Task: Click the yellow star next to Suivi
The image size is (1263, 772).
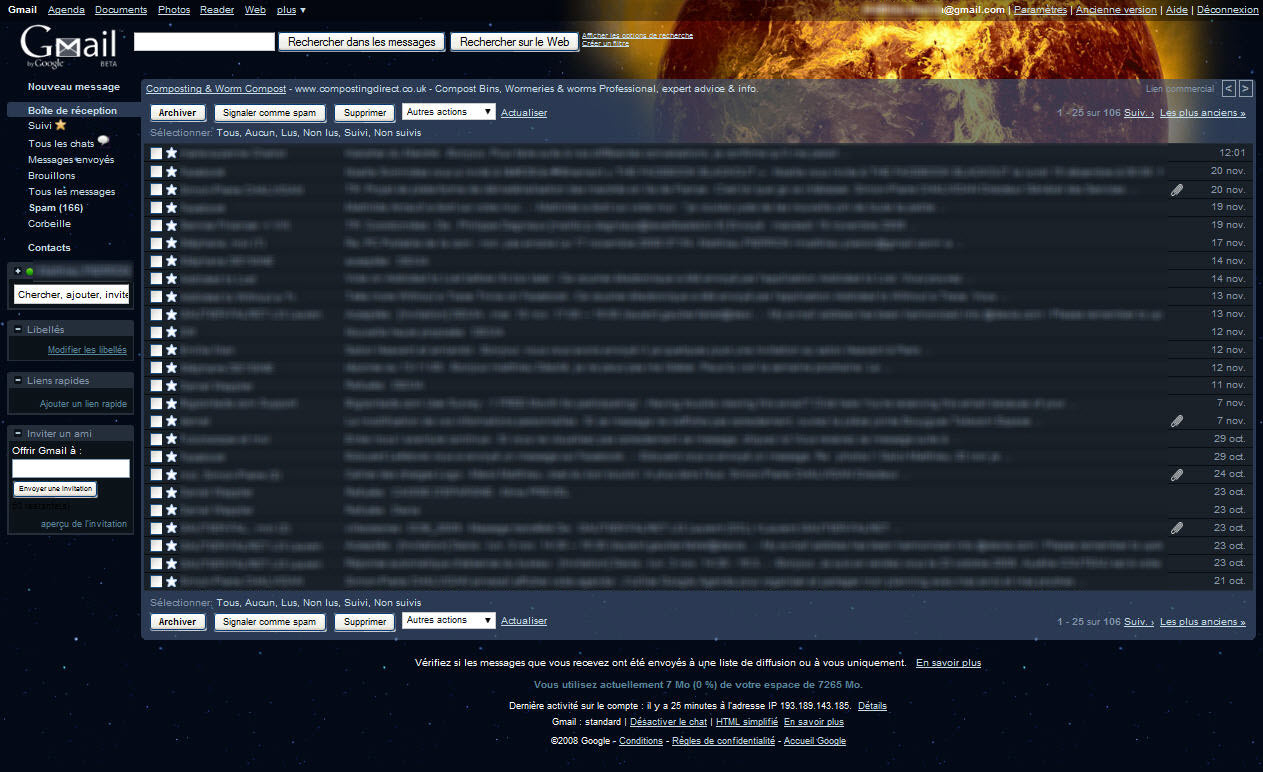Action: pos(60,126)
